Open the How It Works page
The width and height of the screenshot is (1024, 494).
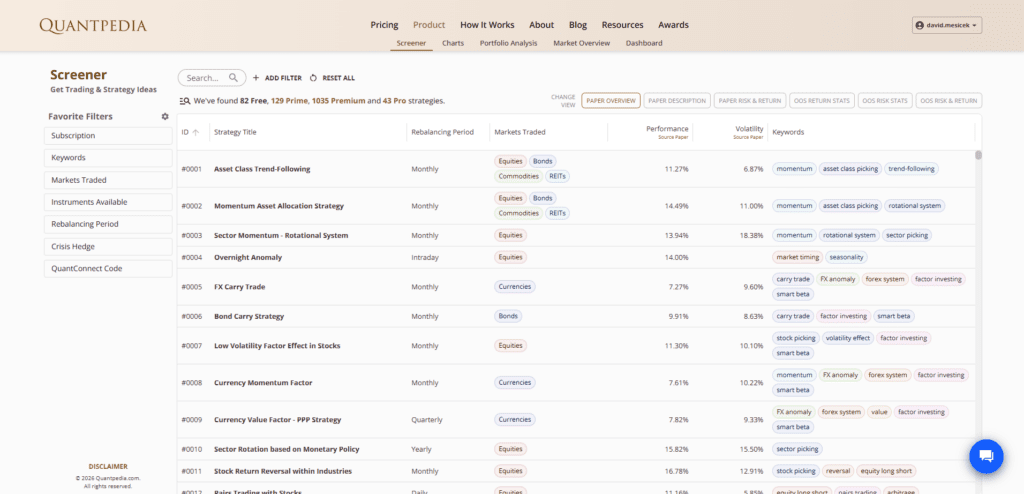click(x=487, y=25)
